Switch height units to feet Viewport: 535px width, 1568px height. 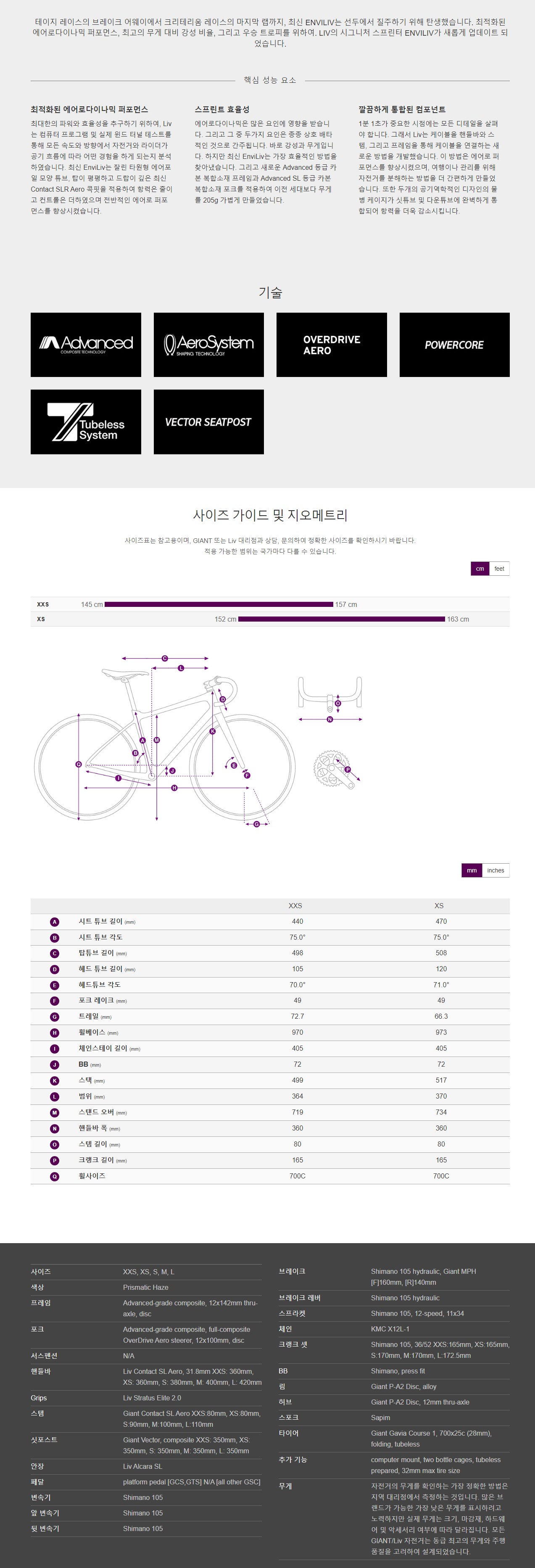tap(499, 569)
